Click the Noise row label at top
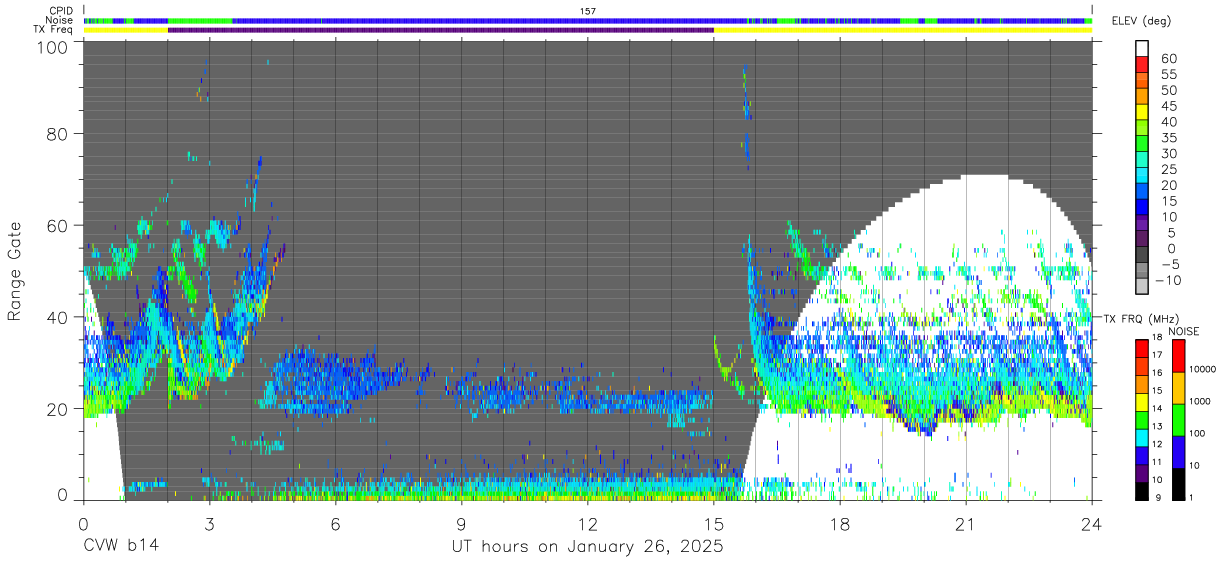 point(61,20)
